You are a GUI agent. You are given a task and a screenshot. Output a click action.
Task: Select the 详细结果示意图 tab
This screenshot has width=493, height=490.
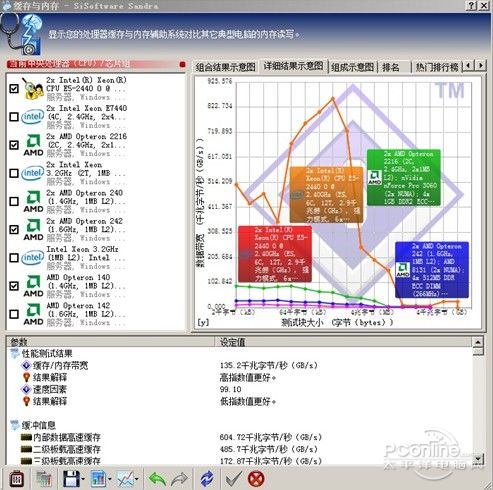[293, 66]
